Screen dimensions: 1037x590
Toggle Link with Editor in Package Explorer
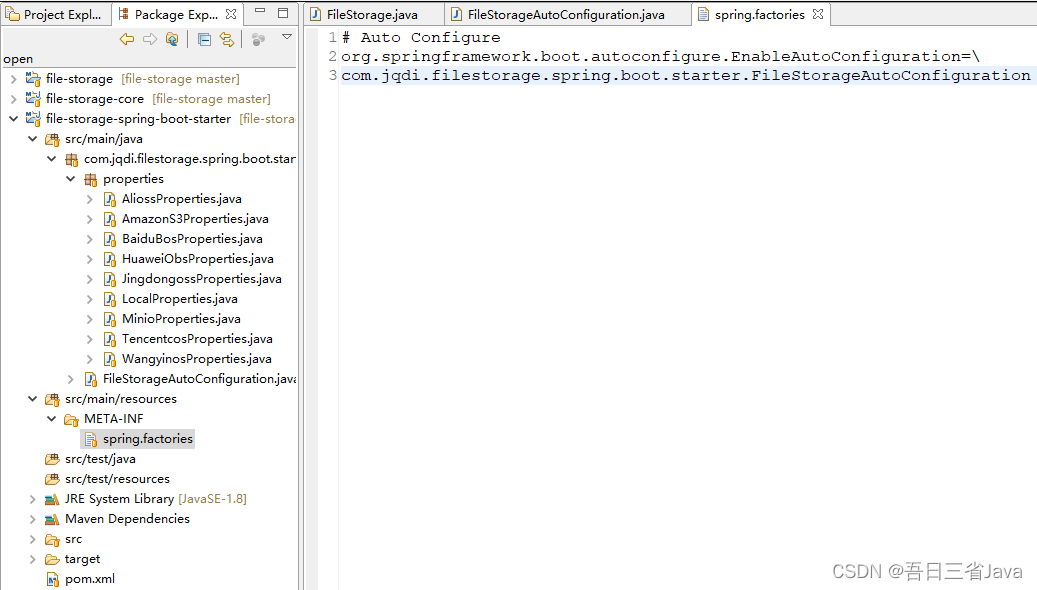coord(226,38)
